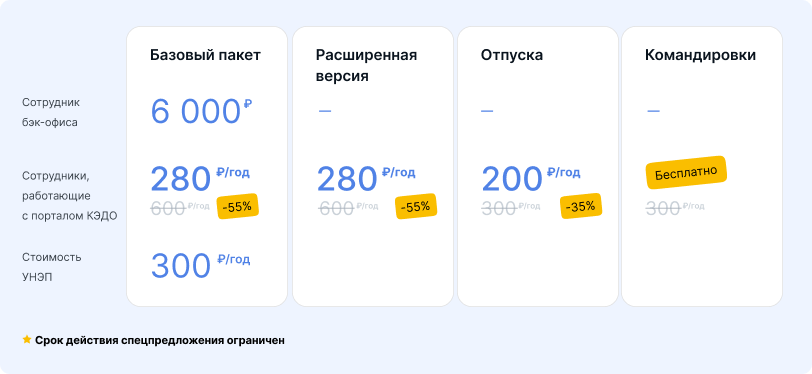Click the Сотрудник бэк-офиса row label
This screenshot has height=374, width=812.
coord(51,112)
